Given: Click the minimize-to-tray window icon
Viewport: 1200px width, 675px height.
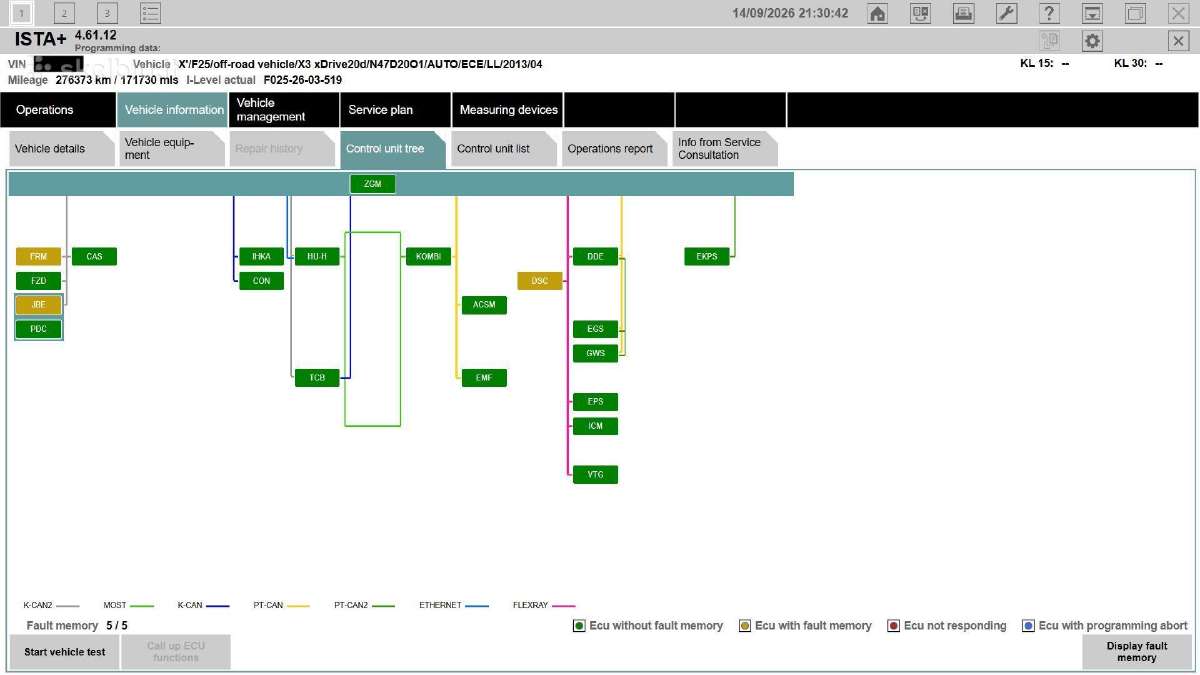Looking at the screenshot, I should tap(1092, 14).
